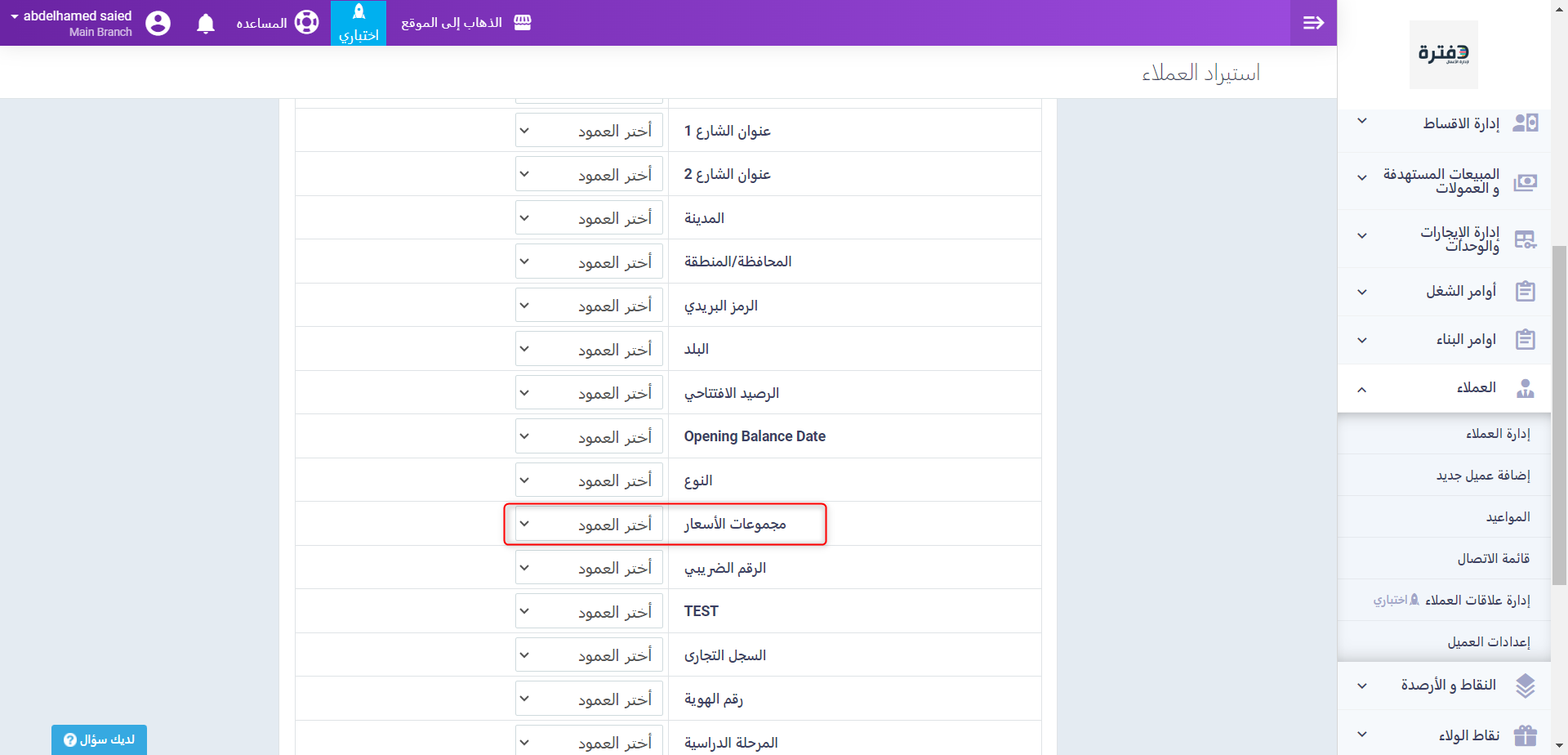Click the استيراد العملاء page title
The width and height of the screenshot is (1568, 755).
1200,73
